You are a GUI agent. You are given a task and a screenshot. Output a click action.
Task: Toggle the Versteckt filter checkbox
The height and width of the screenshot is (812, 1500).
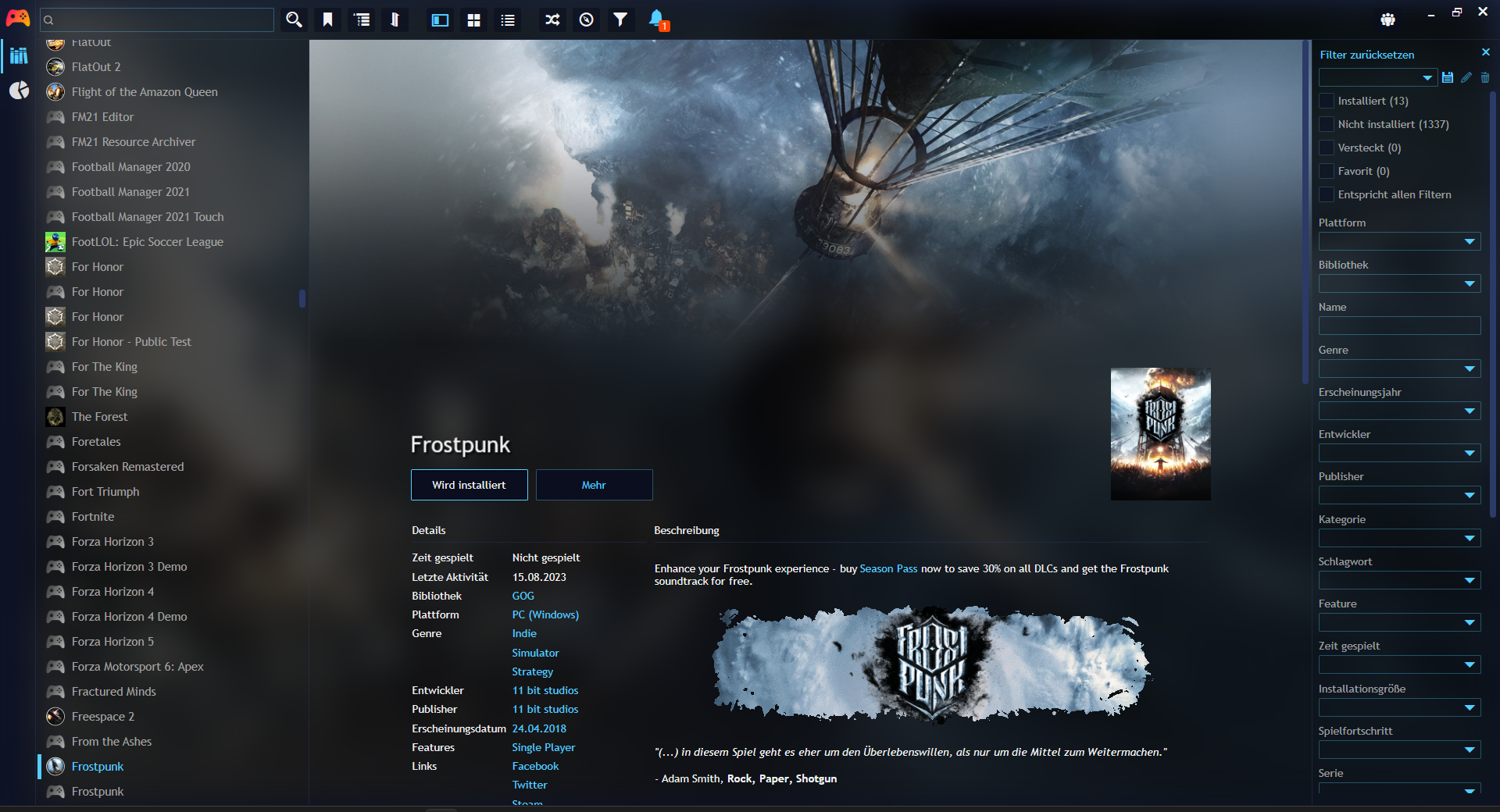(x=1326, y=148)
